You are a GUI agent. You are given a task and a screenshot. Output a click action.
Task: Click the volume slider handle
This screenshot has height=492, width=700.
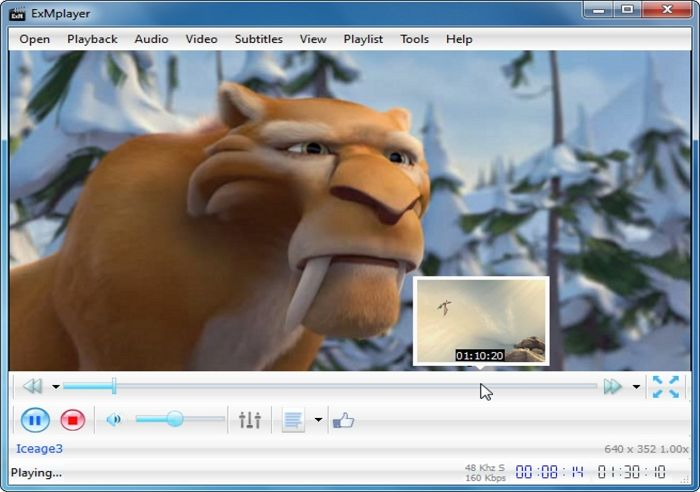coord(175,420)
